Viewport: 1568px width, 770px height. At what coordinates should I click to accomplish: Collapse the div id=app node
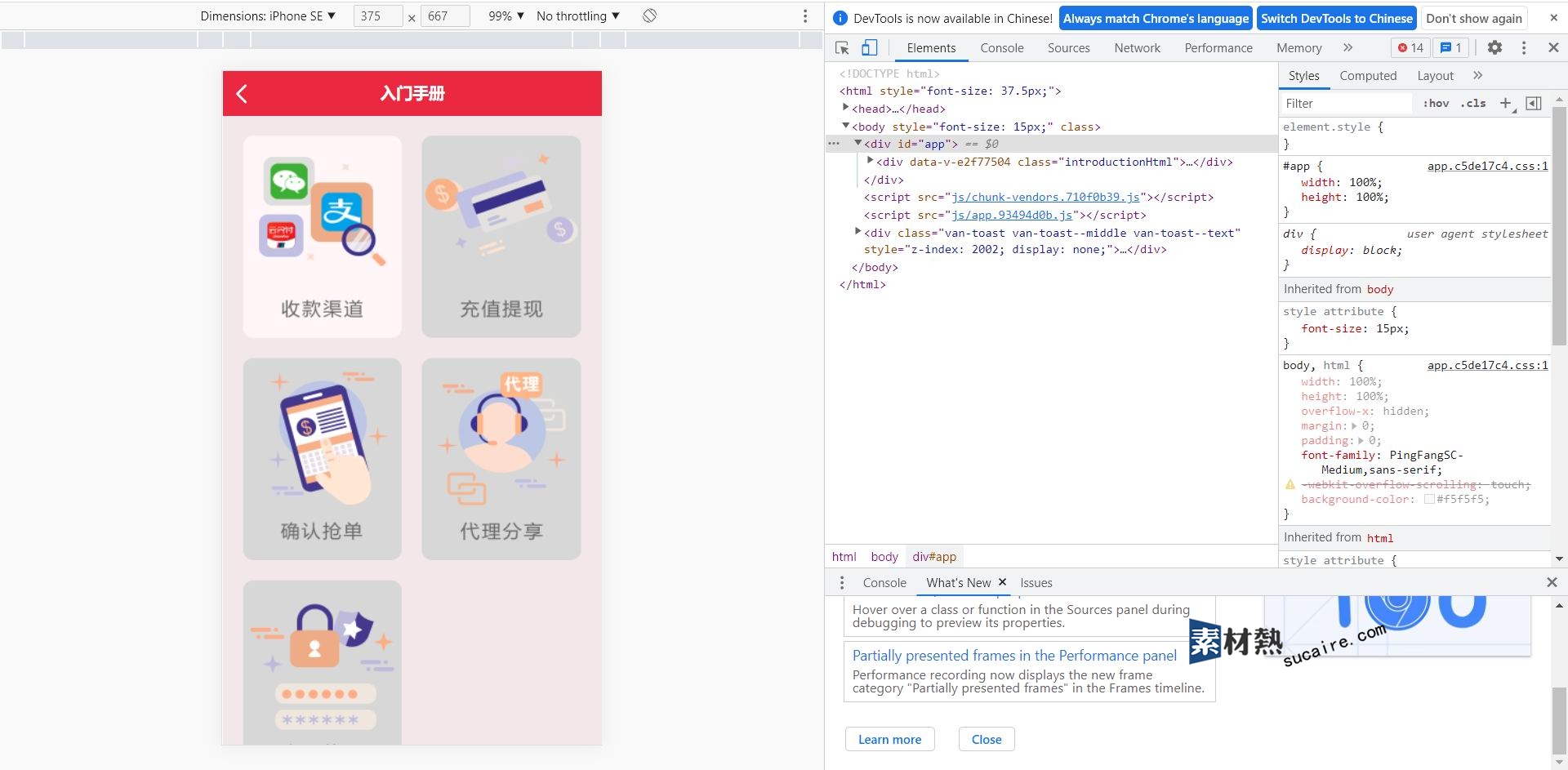[858, 143]
